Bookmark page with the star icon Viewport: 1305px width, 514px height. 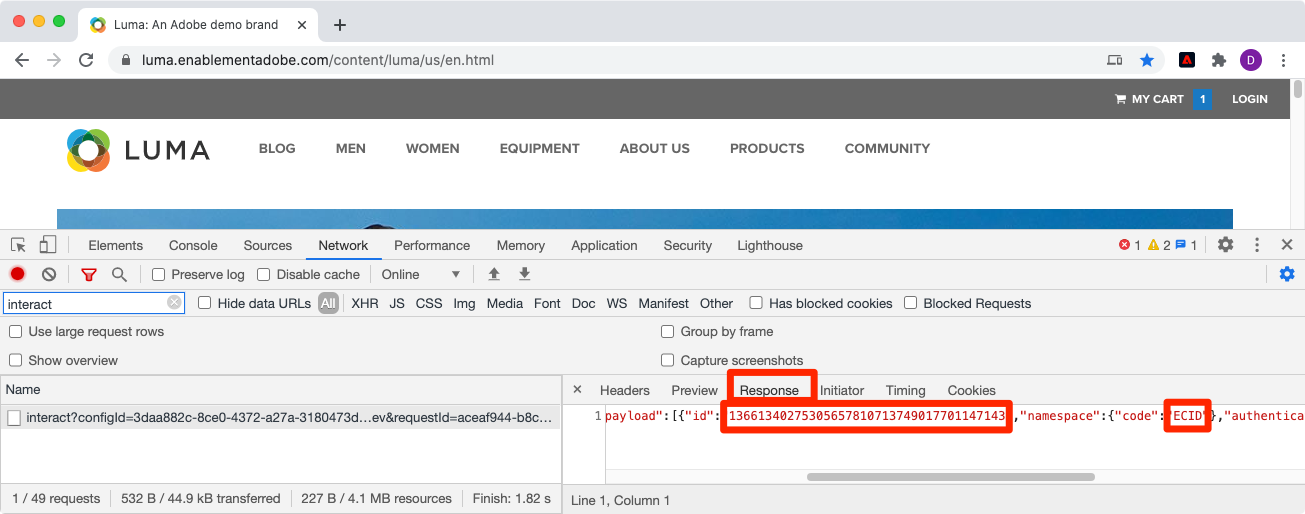tap(1147, 60)
